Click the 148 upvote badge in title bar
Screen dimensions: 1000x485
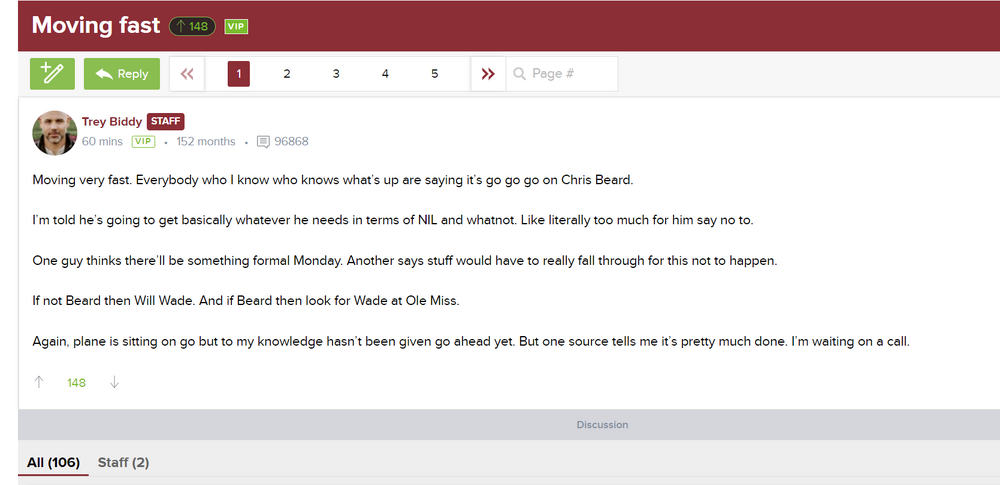(192, 26)
